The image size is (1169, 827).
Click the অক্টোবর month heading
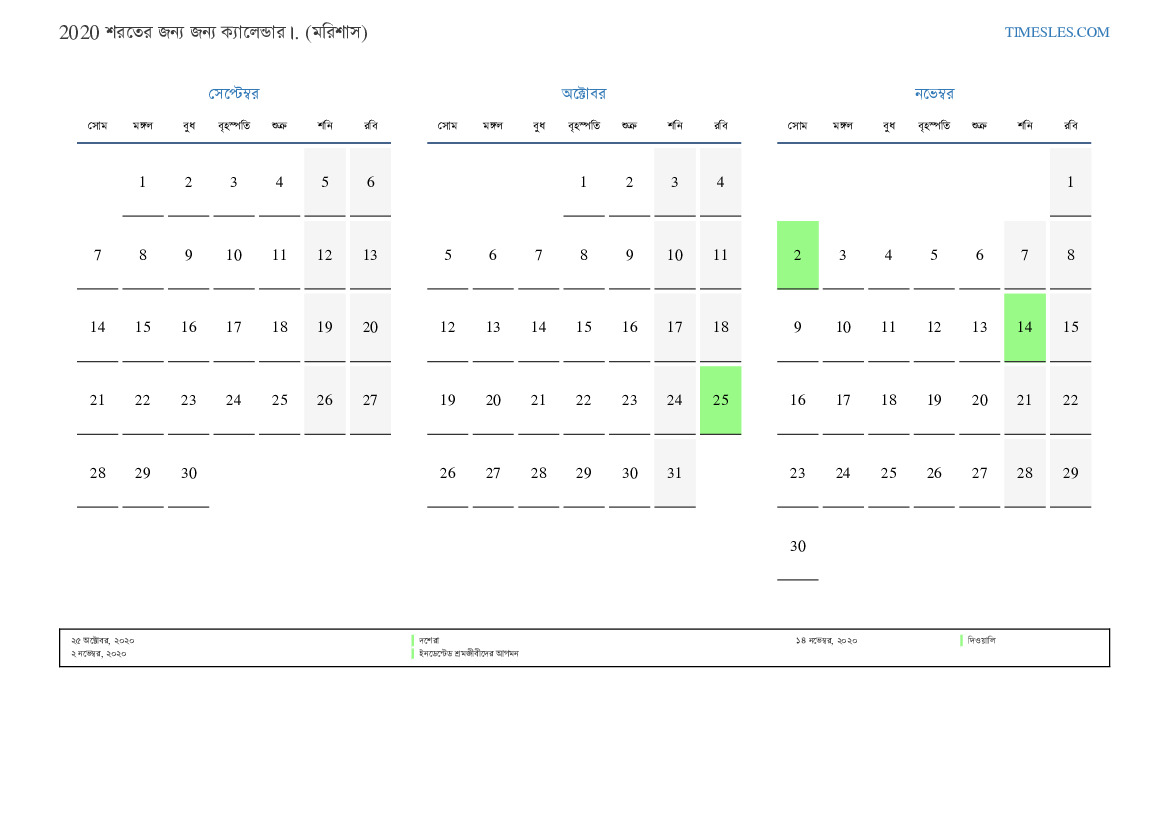click(584, 94)
